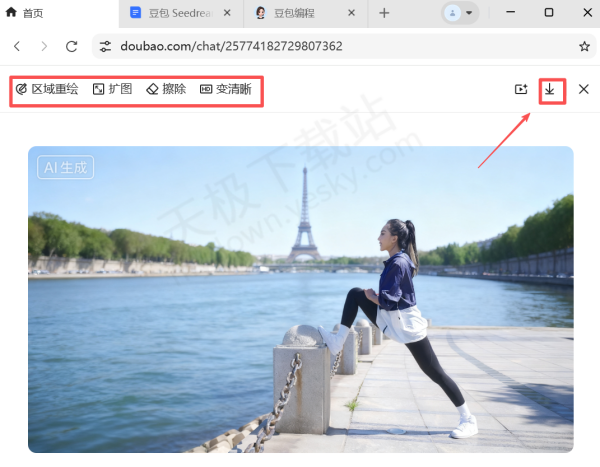Click the doubao.com address bar URL
Screen dimensions: 600x467
[x=230, y=46]
